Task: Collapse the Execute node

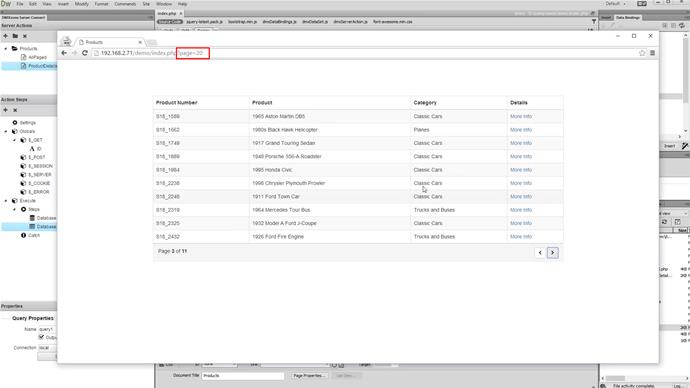Action: pyautogui.click(x=6, y=201)
